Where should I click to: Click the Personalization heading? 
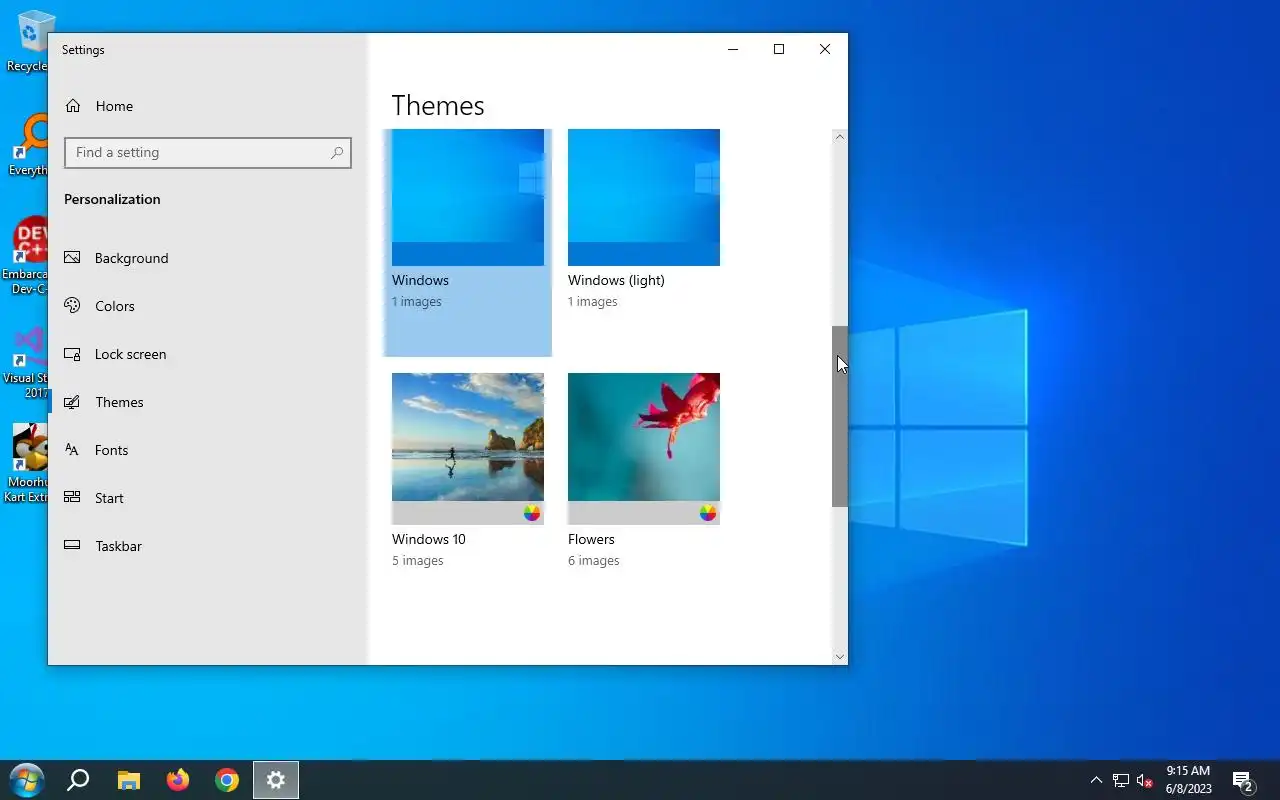tap(112, 199)
